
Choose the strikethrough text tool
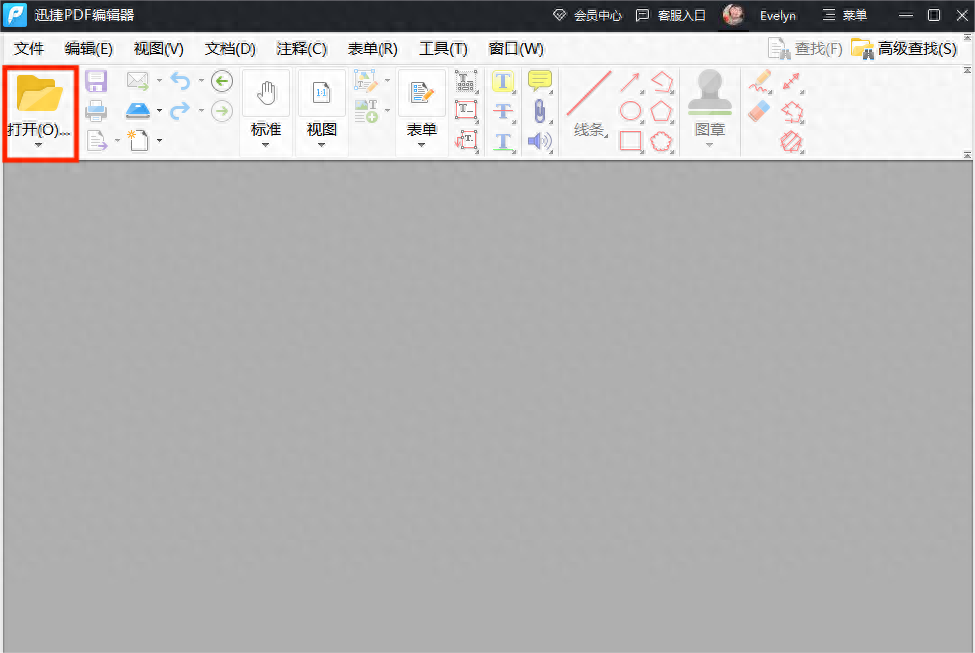click(504, 111)
